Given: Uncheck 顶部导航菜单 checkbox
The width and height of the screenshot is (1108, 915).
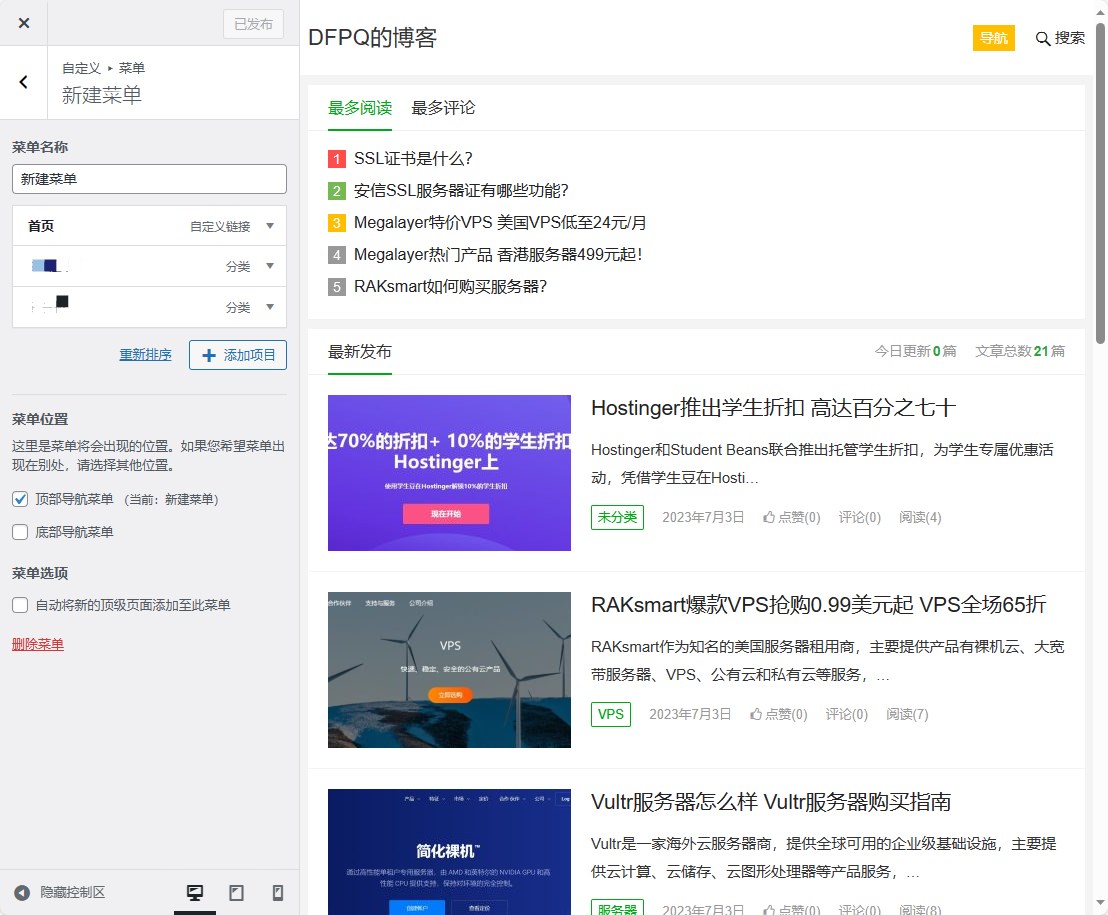Looking at the screenshot, I should point(20,499).
